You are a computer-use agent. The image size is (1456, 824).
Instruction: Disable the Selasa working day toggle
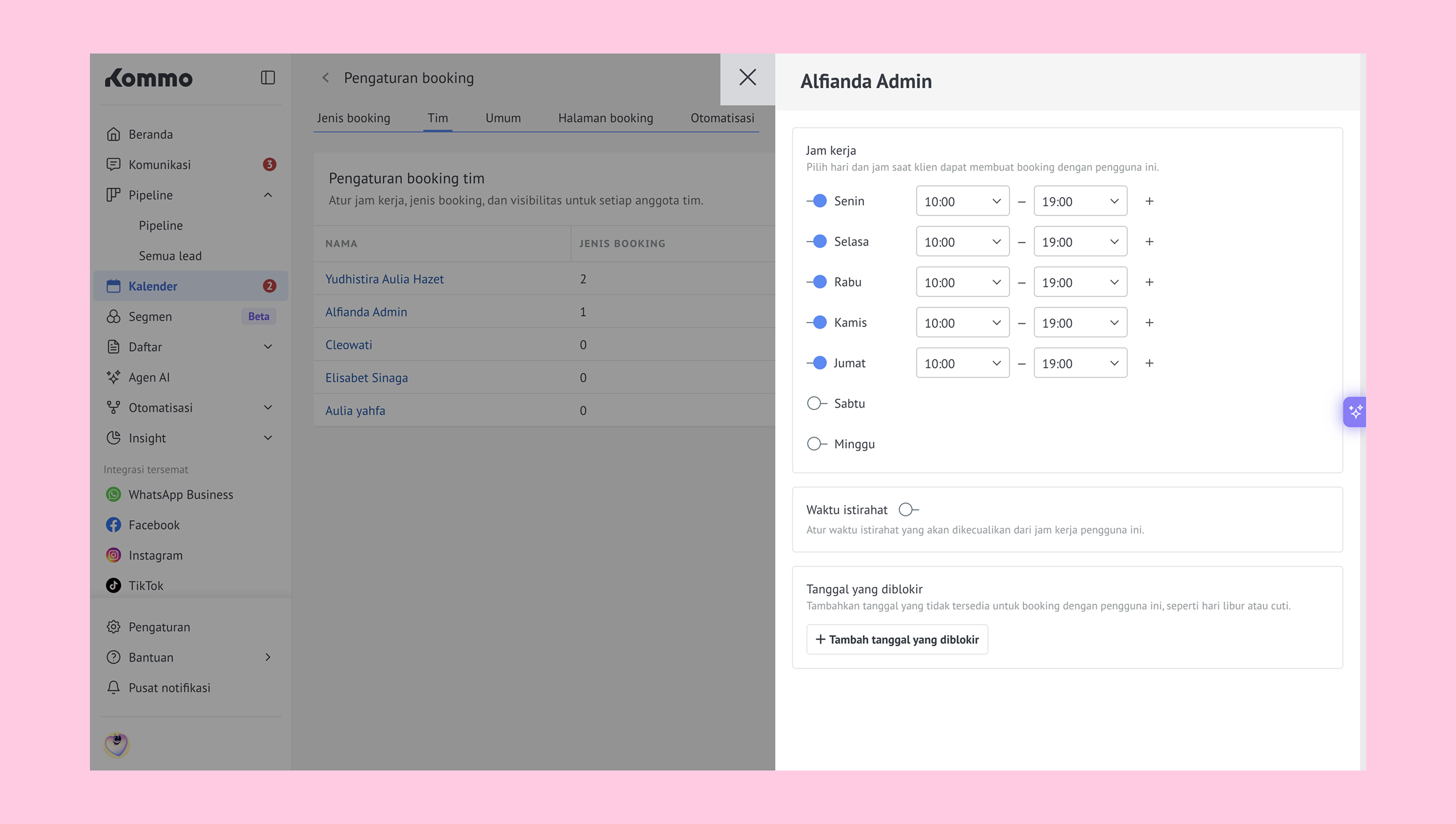pyautogui.click(x=817, y=242)
